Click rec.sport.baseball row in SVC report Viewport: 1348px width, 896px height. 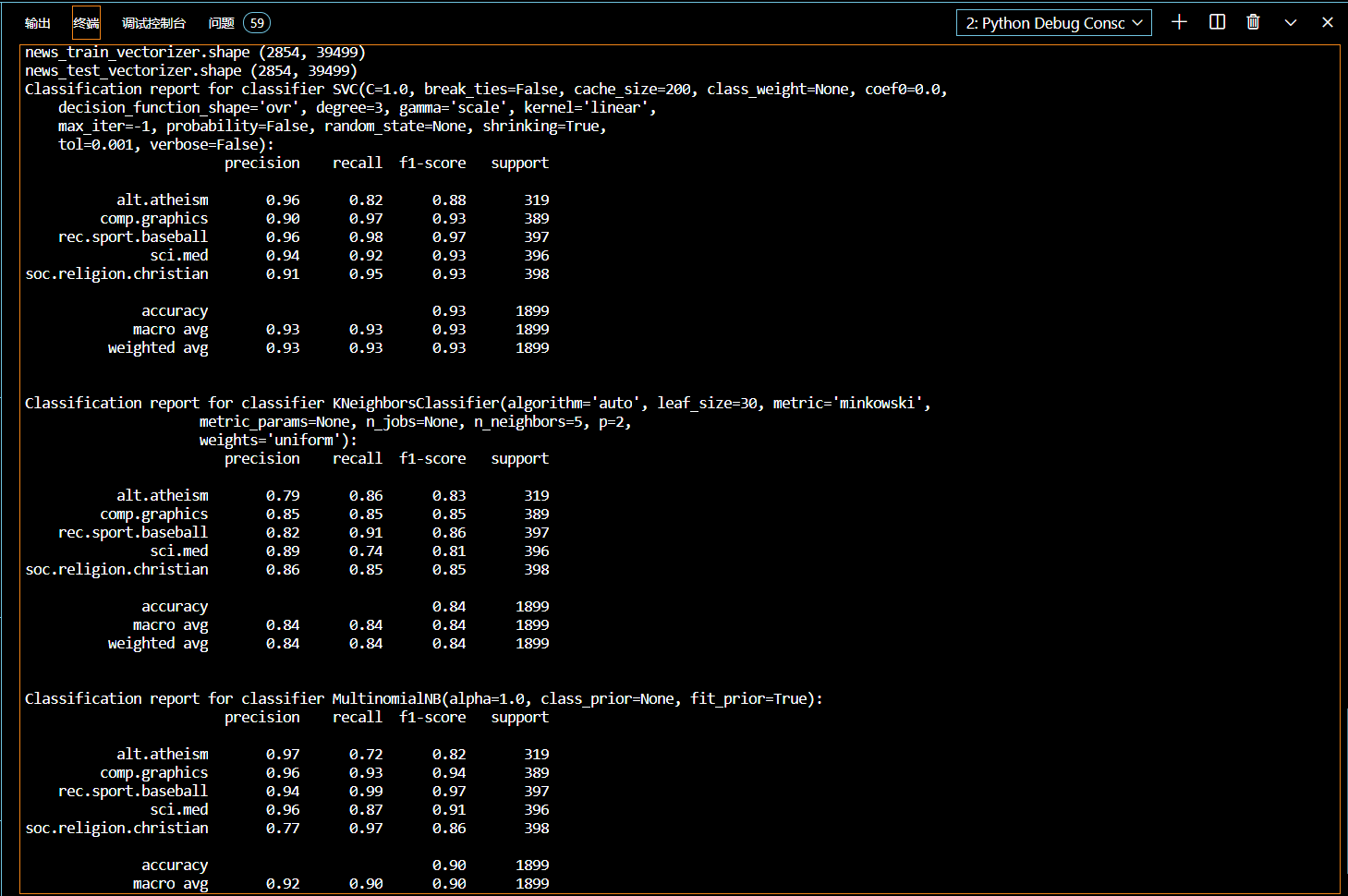point(304,237)
